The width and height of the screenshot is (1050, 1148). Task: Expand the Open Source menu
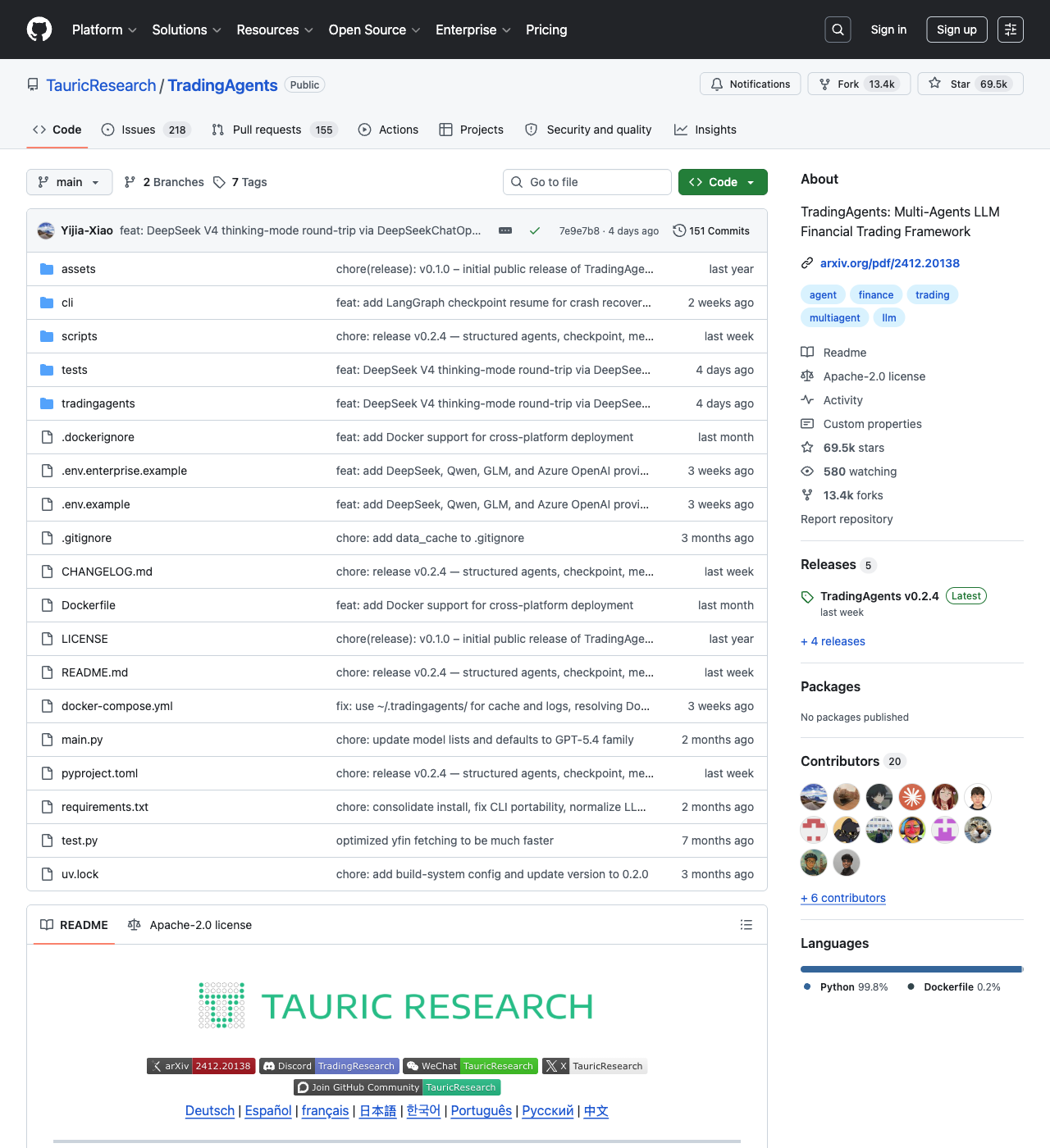pos(375,30)
